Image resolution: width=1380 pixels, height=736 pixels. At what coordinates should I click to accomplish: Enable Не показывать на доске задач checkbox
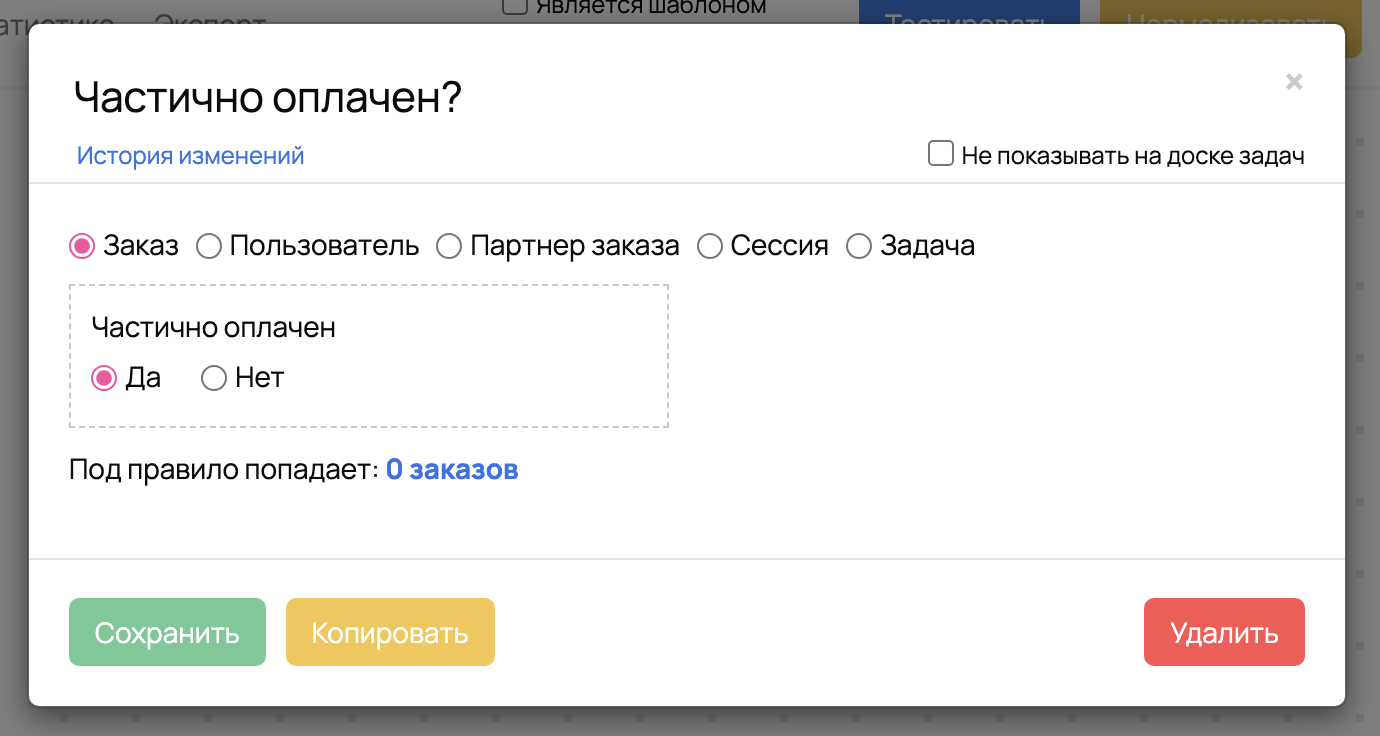(x=941, y=154)
